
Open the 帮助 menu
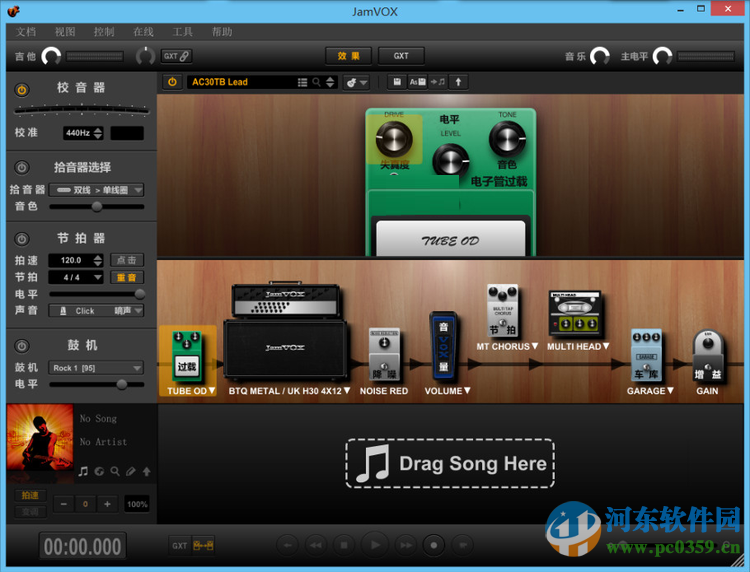pos(222,32)
